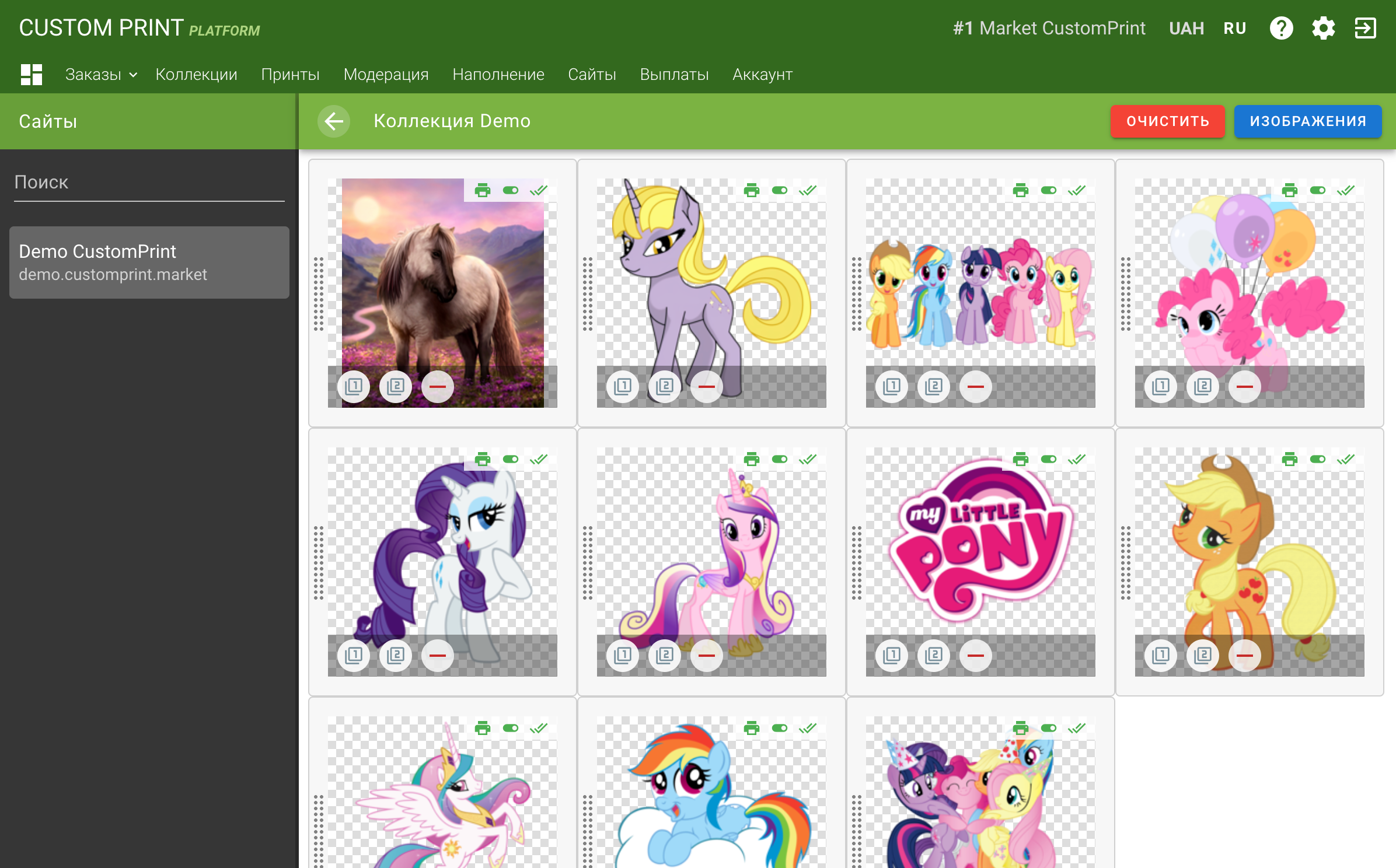
Task: Open the Аккаунт menu item
Action: (763, 75)
